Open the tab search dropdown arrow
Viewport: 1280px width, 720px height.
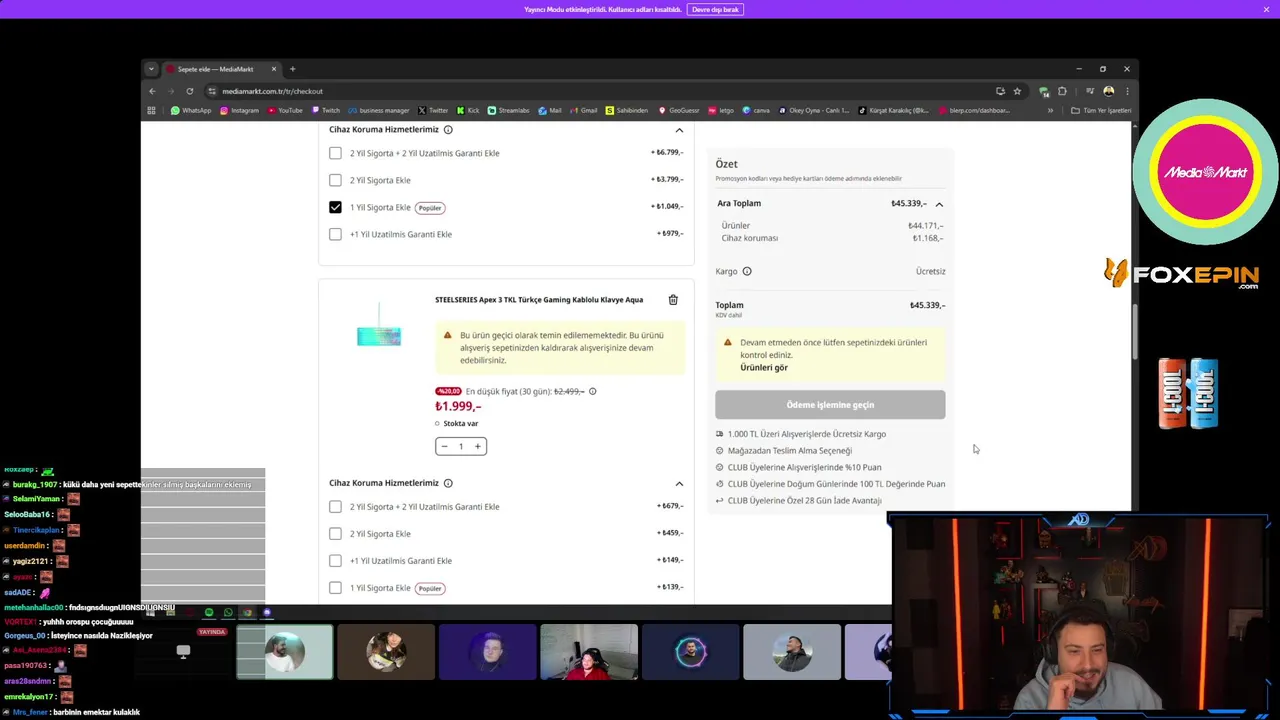pyautogui.click(x=151, y=69)
